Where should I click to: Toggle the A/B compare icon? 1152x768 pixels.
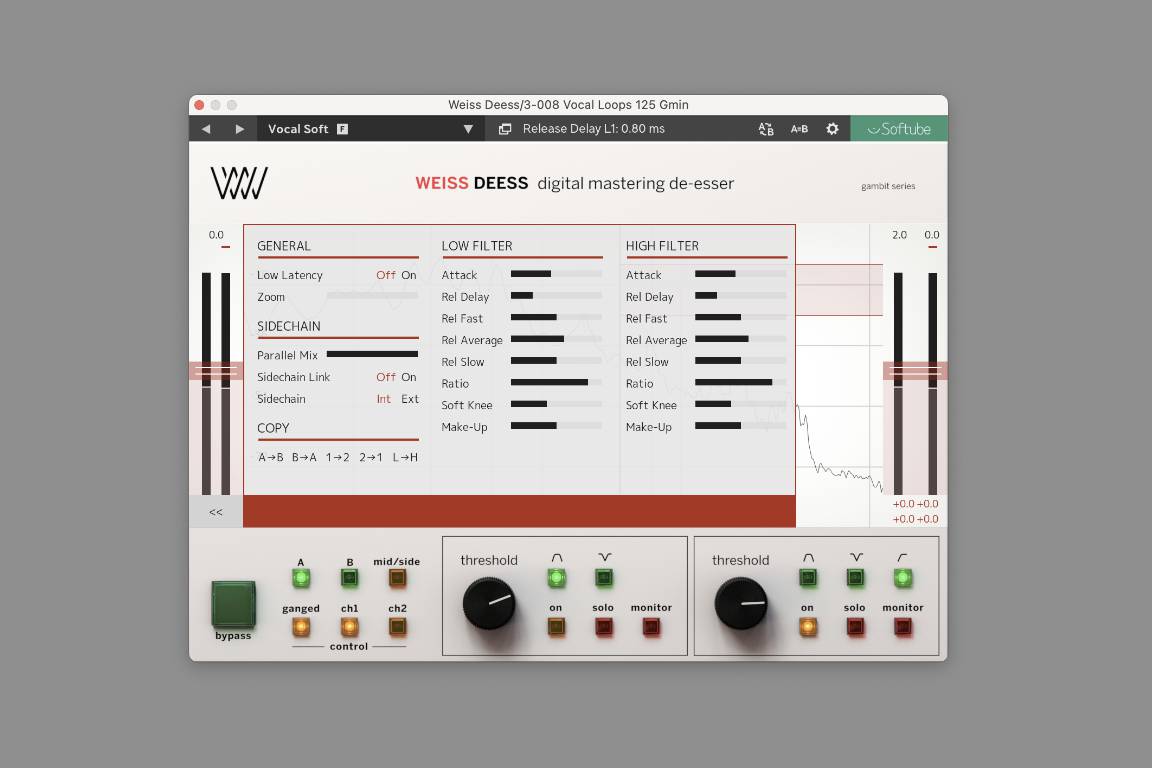point(766,129)
